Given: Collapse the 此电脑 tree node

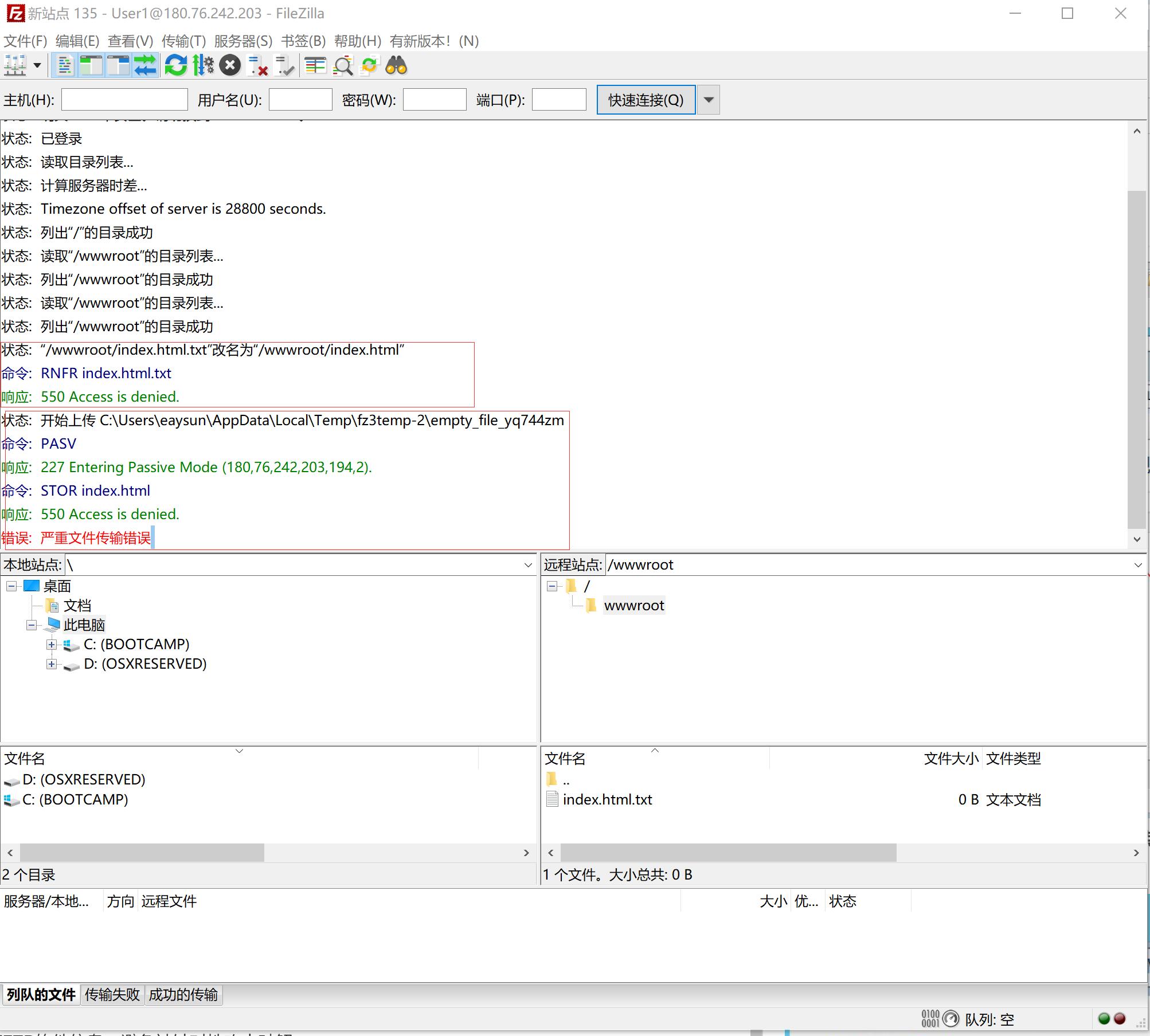Looking at the screenshot, I should [31, 625].
